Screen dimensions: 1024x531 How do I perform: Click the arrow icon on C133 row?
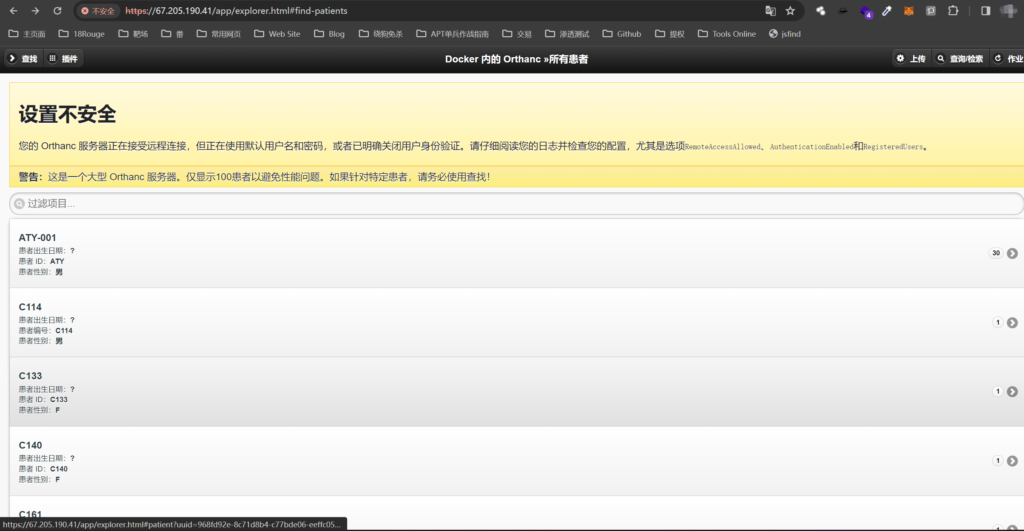pyautogui.click(x=1012, y=392)
